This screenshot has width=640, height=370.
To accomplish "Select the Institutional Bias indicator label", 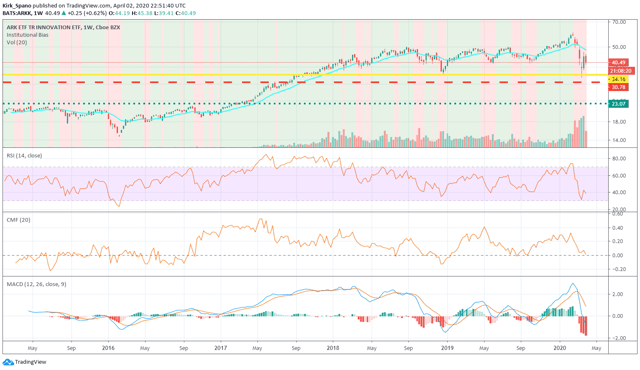I will [27, 35].
